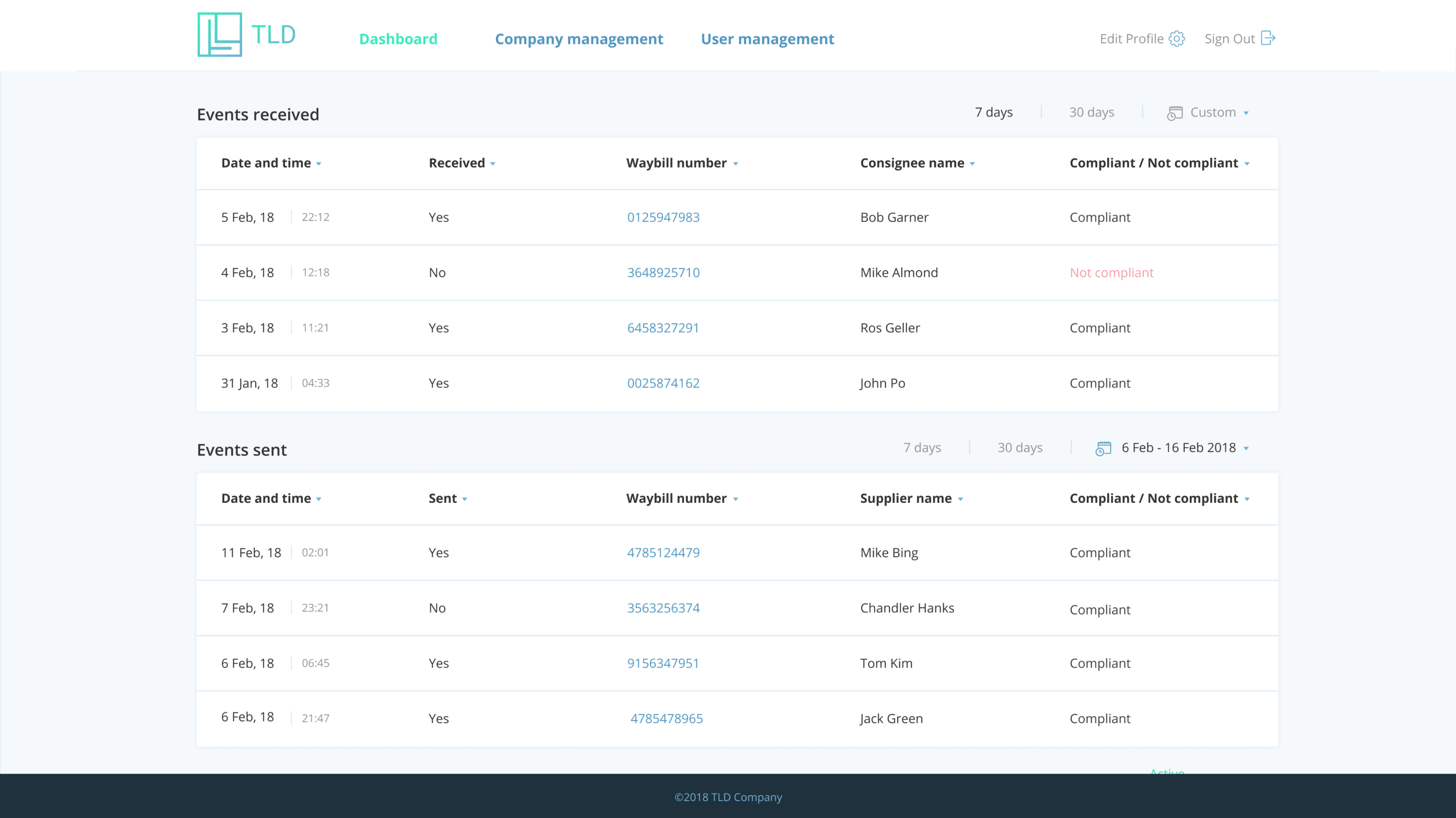This screenshot has height=818, width=1456.
Task: Open Supplier name column sort arrow
Action: (960, 499)
